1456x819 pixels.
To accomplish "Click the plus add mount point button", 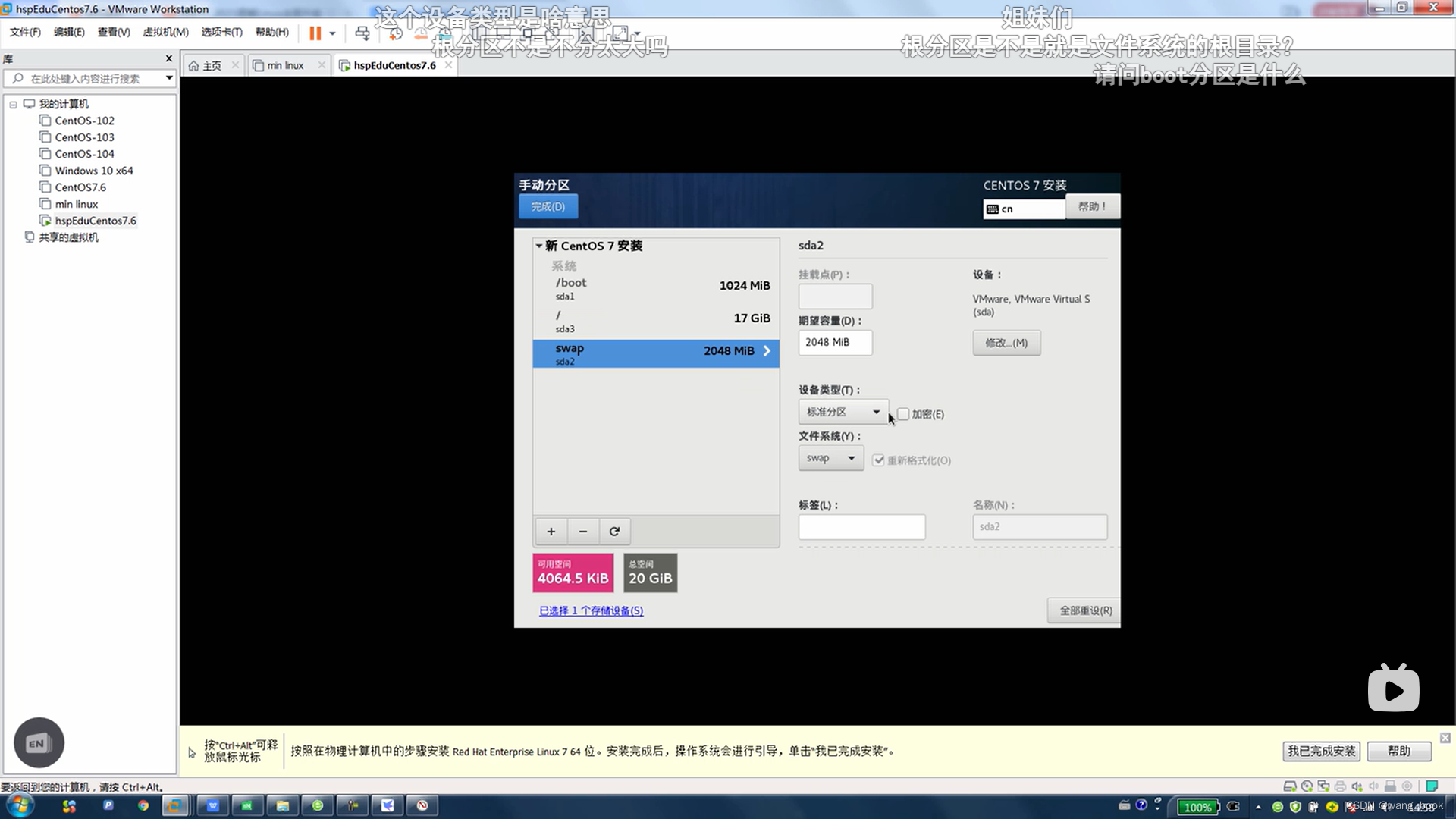I will [551, 532].
